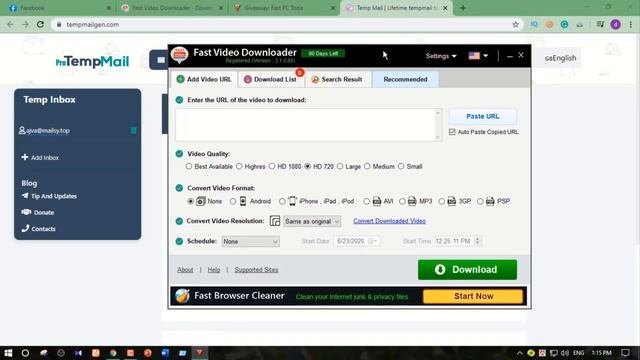Open the Download List tab
Viewport: 640px width, 360px height.
click(270, 79)
